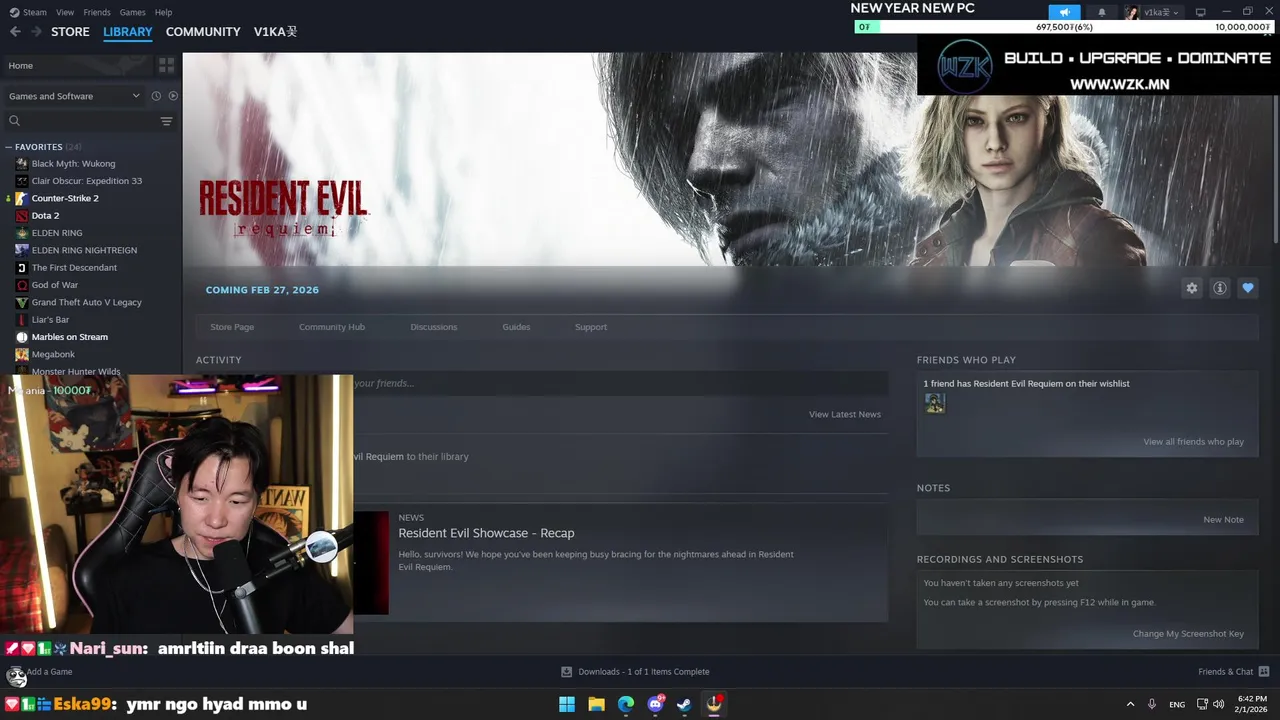Open the advanced filter options icon
This screenshot has height=720, width=1280.
166,121
